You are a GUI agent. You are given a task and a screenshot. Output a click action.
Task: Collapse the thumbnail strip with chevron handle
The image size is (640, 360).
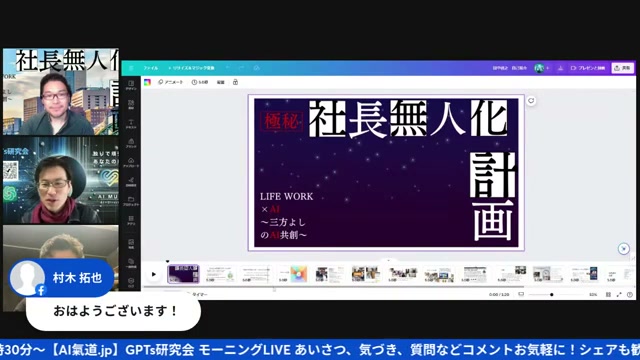[388, 260]
